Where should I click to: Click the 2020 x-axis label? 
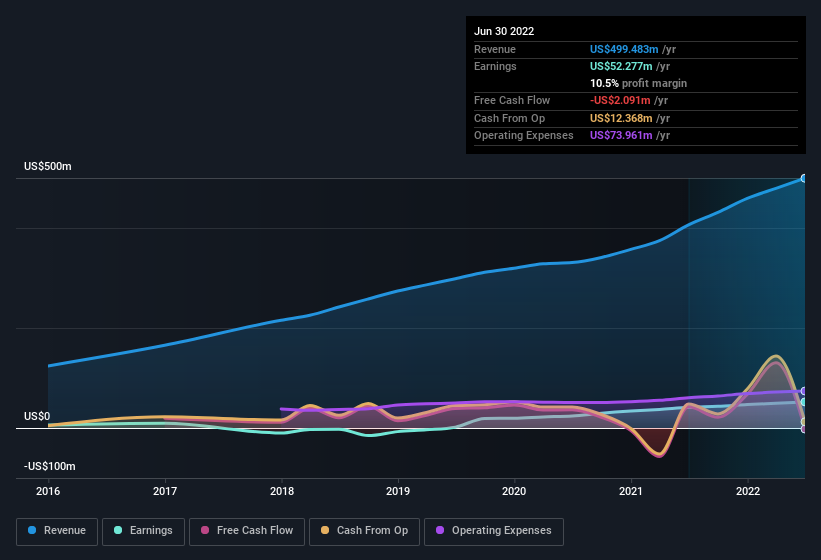point(514,491)
